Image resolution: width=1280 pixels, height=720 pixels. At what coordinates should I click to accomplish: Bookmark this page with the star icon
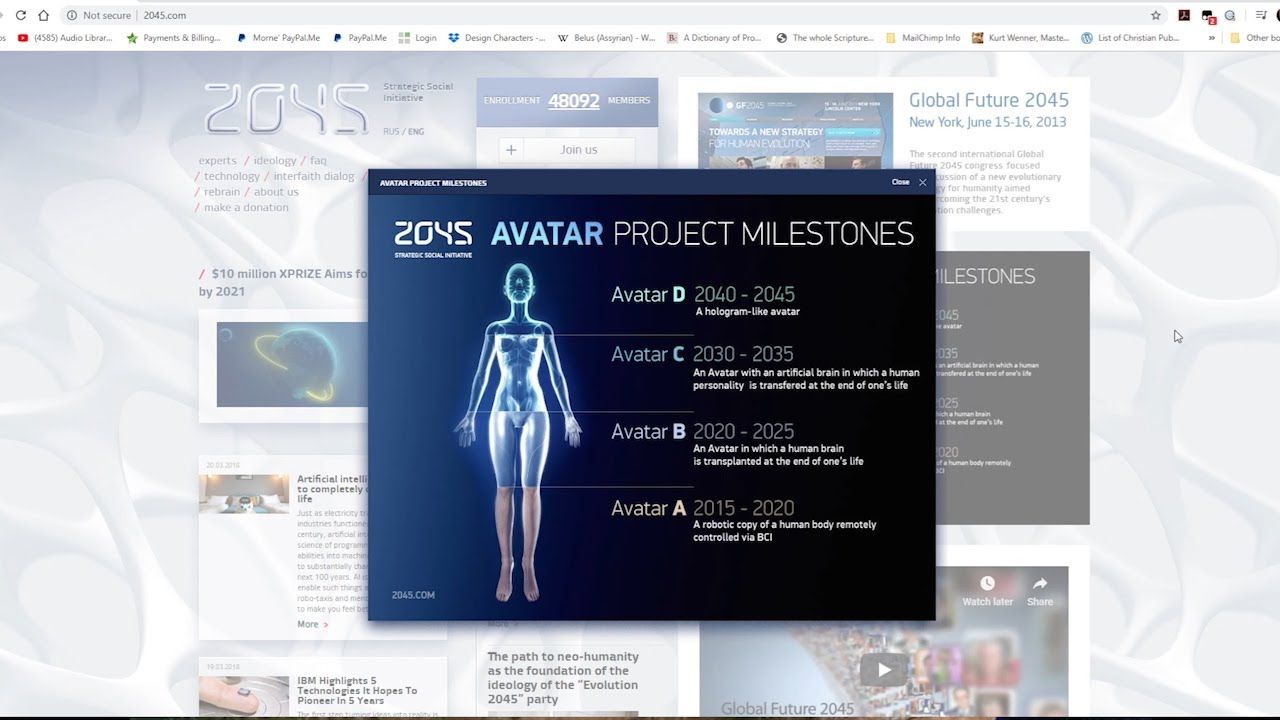1156,15
